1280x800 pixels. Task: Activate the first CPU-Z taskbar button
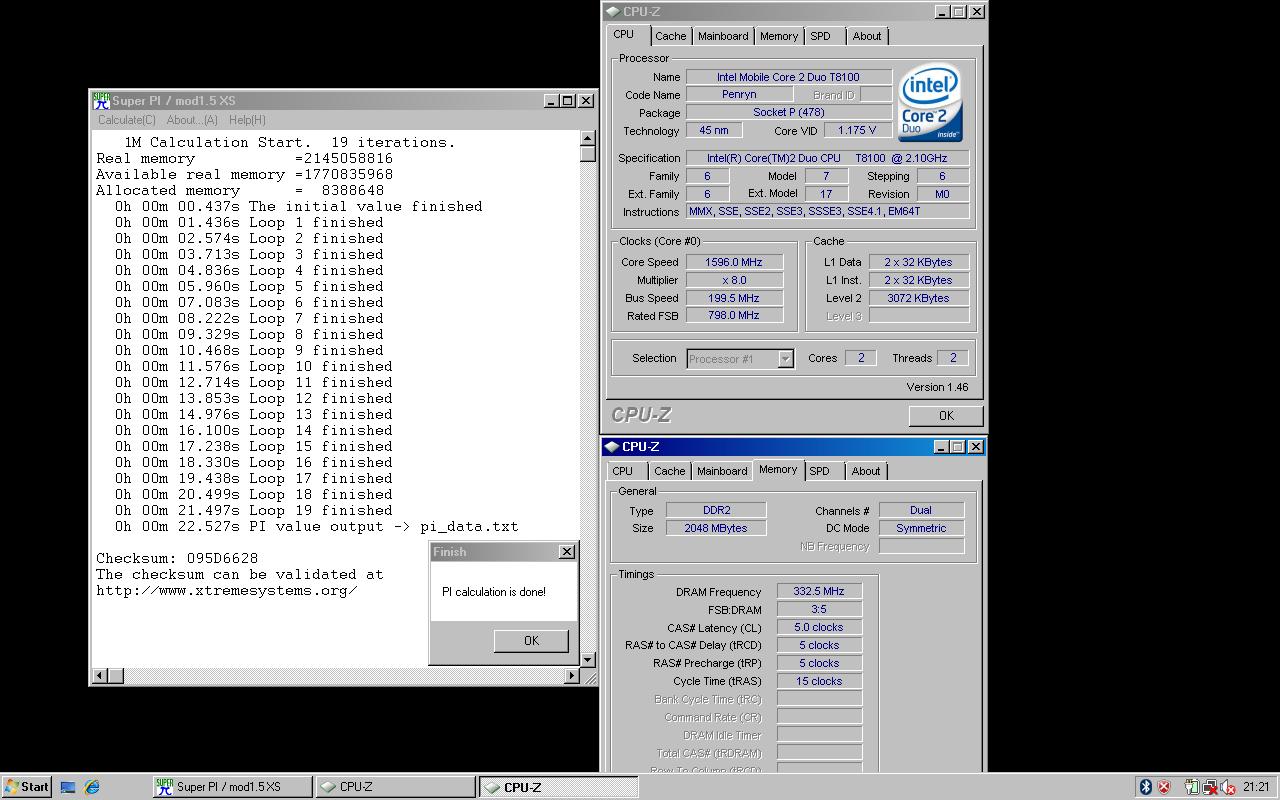pyautogui.click(x=395, y=787)
